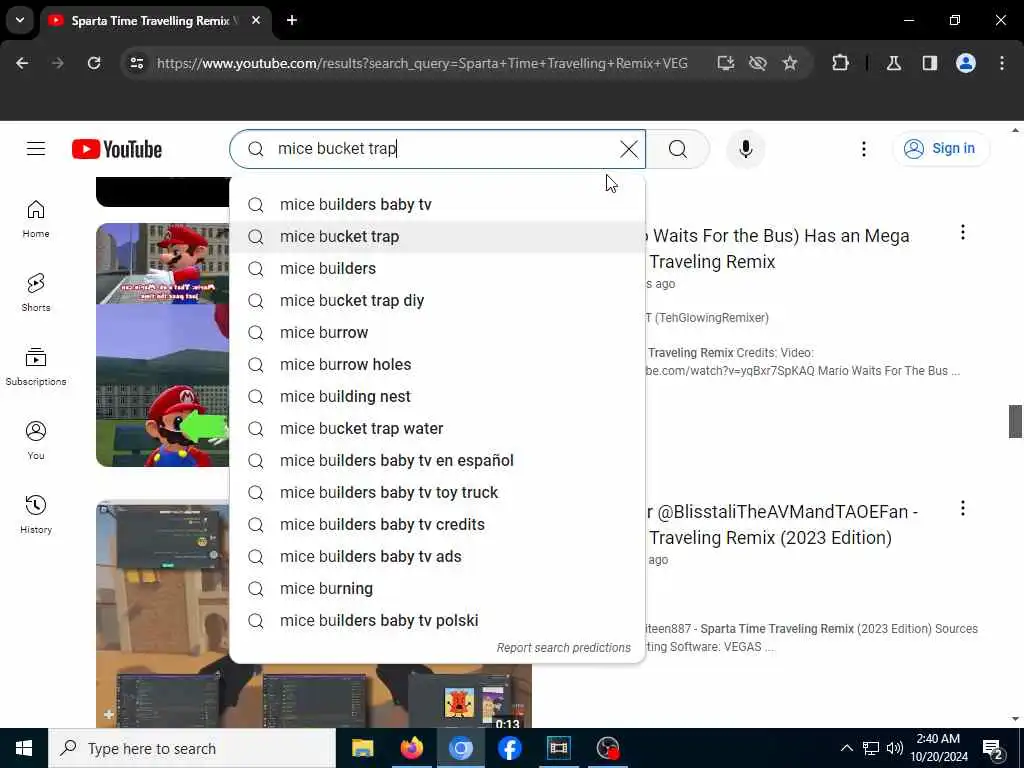Choose 'mice builders baby tv en español'
Viewport: 1024px width, 768px height.
pos(438,460)
